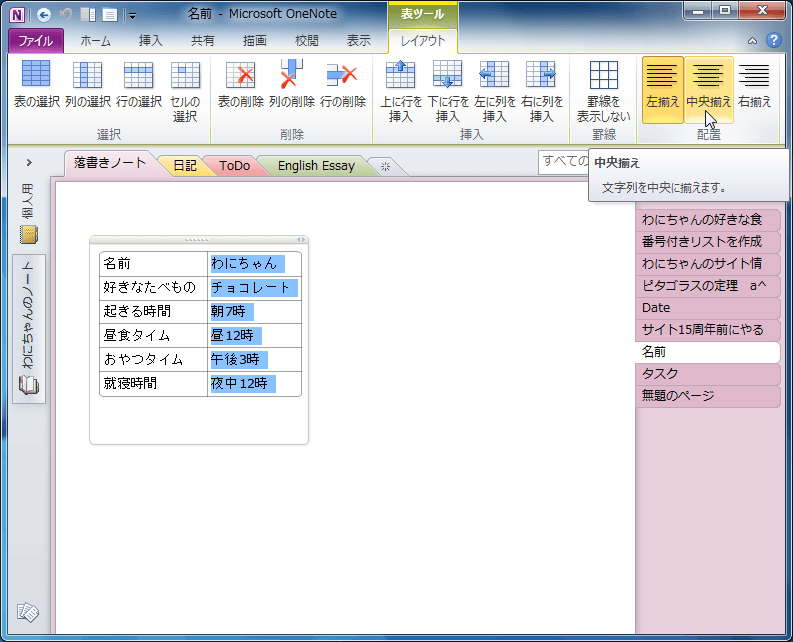
Task: Open the 個人用 notebook
Action: tap(29, 213)
